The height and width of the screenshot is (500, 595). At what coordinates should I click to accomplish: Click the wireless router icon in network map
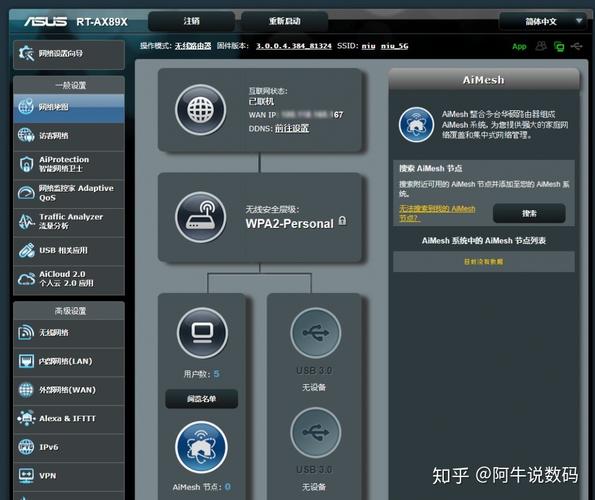click(x=200, y=217)
